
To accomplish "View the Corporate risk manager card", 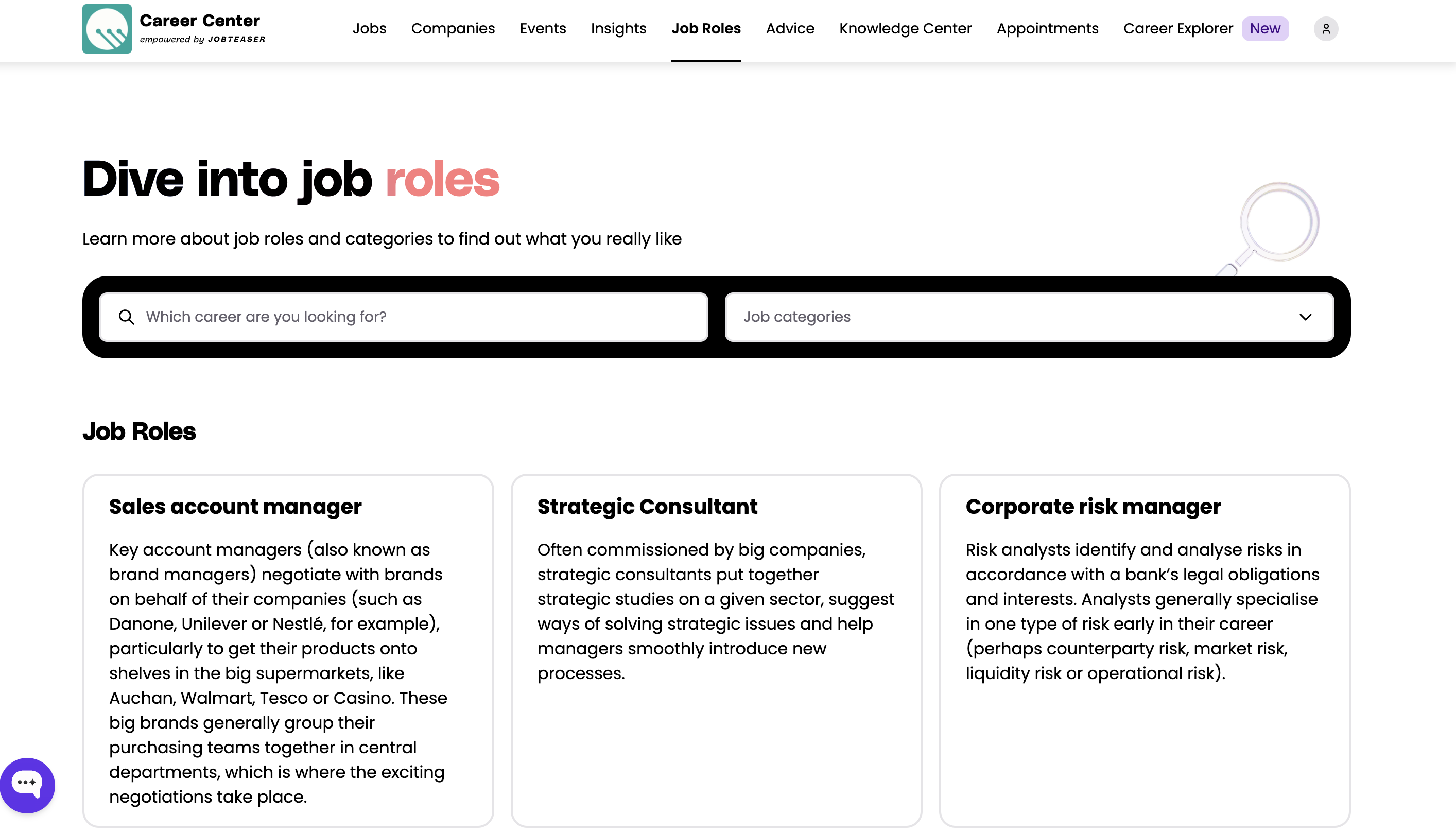I will tap(1145, 650).
